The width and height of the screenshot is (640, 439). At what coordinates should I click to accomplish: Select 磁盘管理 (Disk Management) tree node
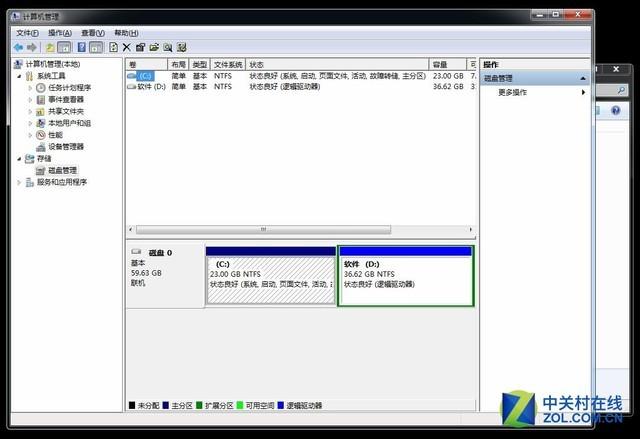tap(62, 170)
